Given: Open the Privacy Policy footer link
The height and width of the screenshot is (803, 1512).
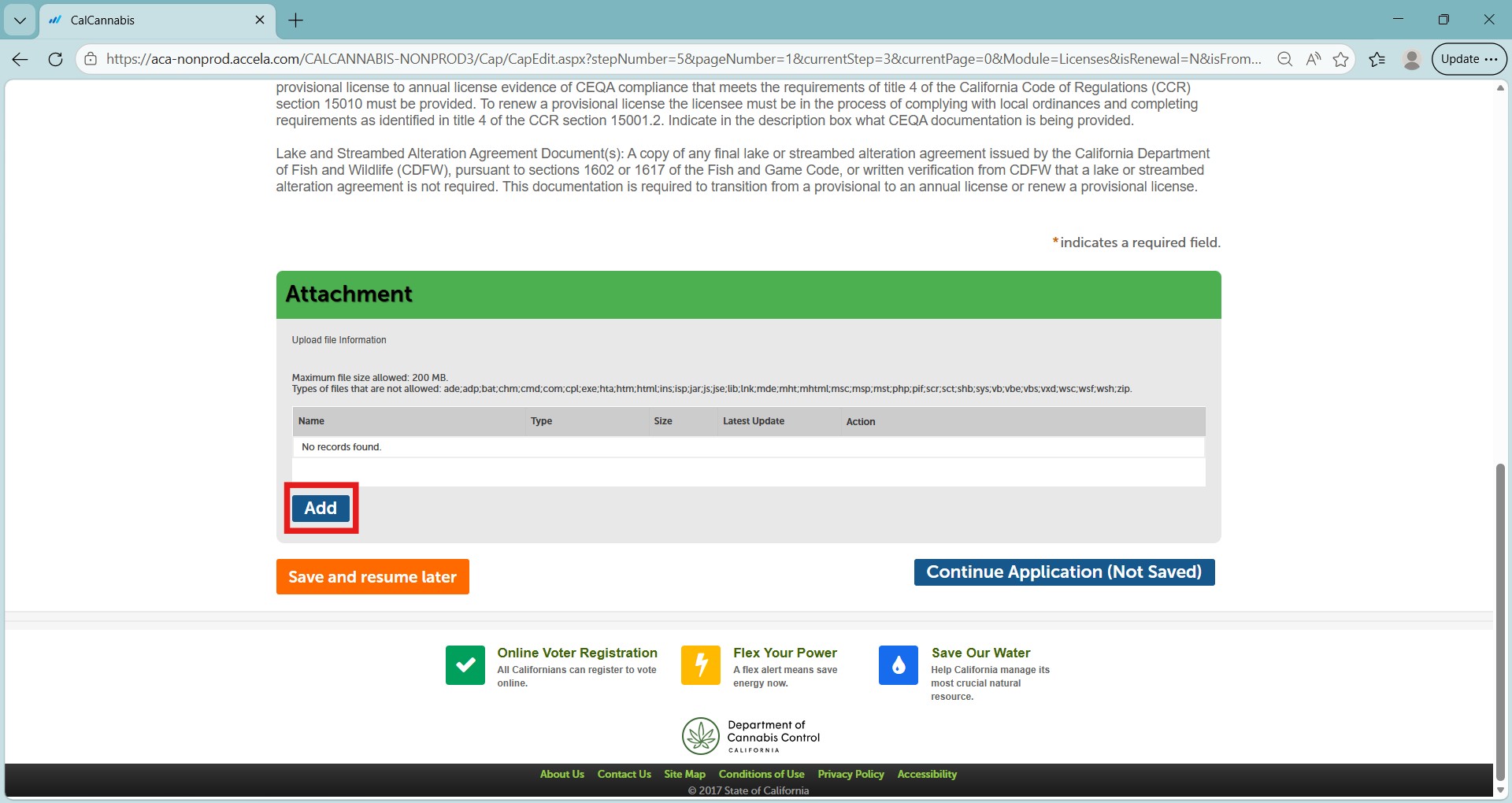Looking at the screenshot, I should tap(851, 775).
